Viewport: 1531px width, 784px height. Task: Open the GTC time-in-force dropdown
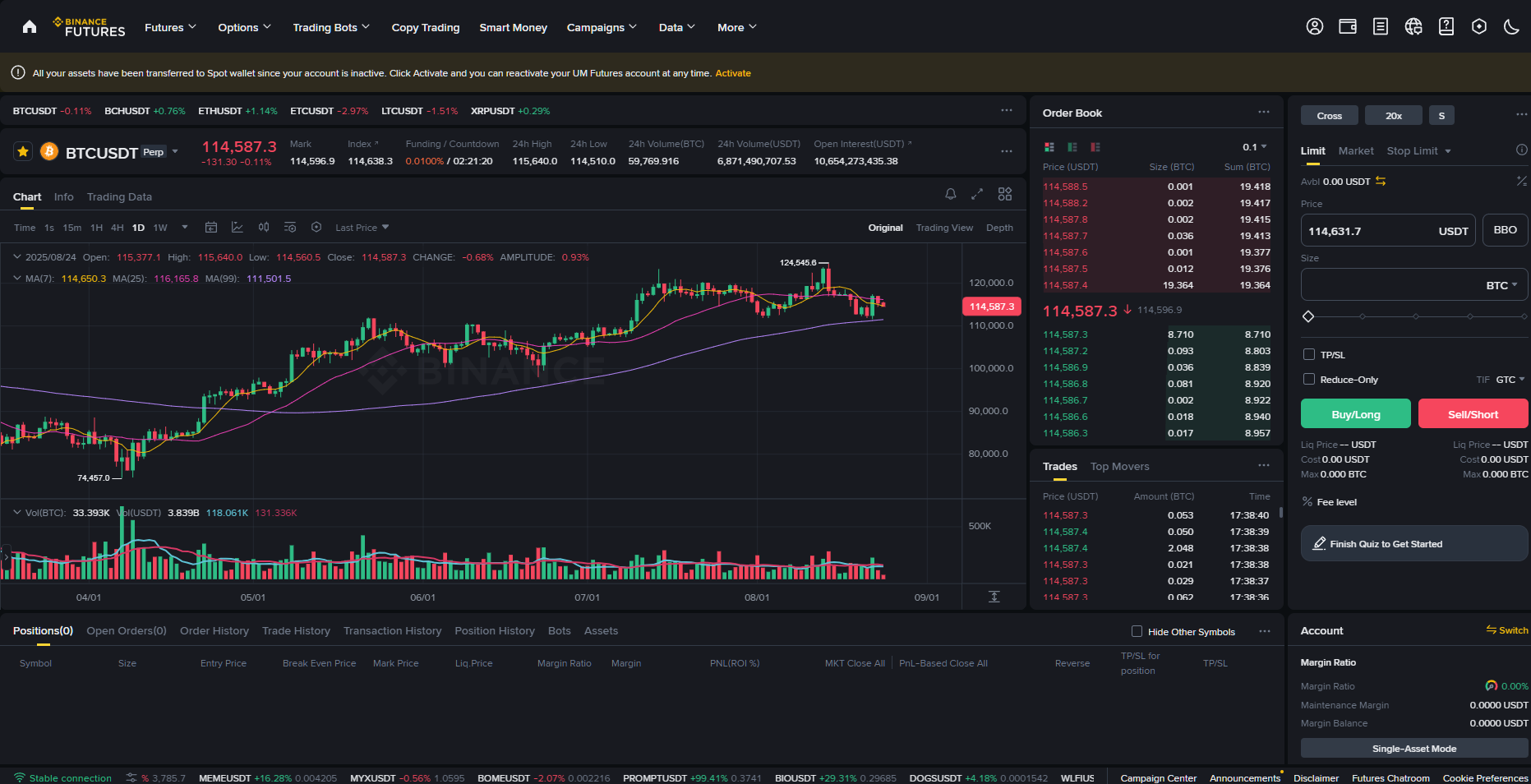1510,380
